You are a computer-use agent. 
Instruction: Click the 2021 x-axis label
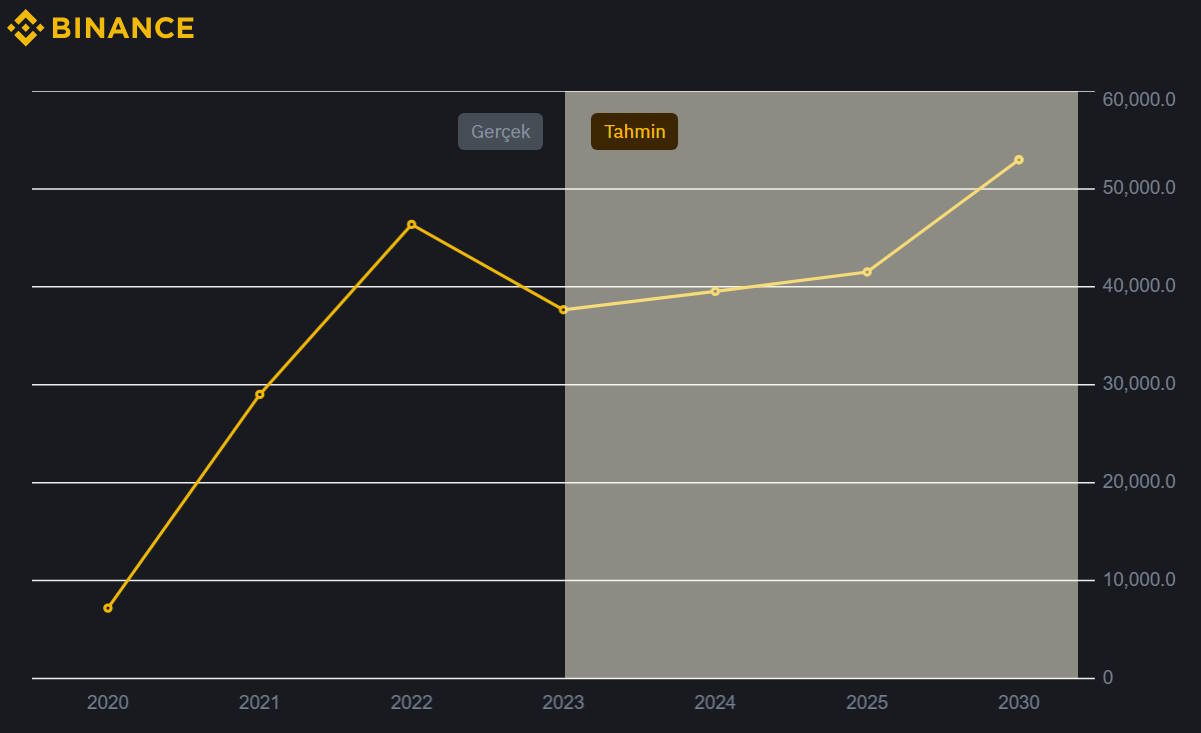click(x=260, y=703)
